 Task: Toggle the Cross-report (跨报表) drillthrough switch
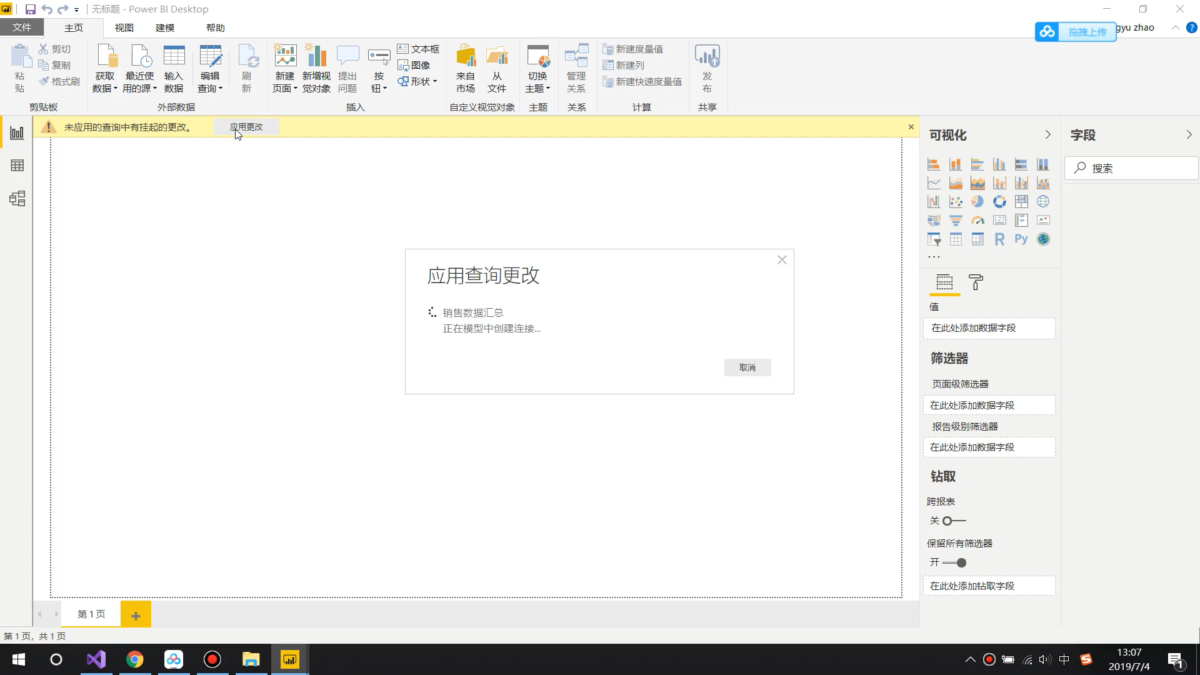[x=954, y=520]
